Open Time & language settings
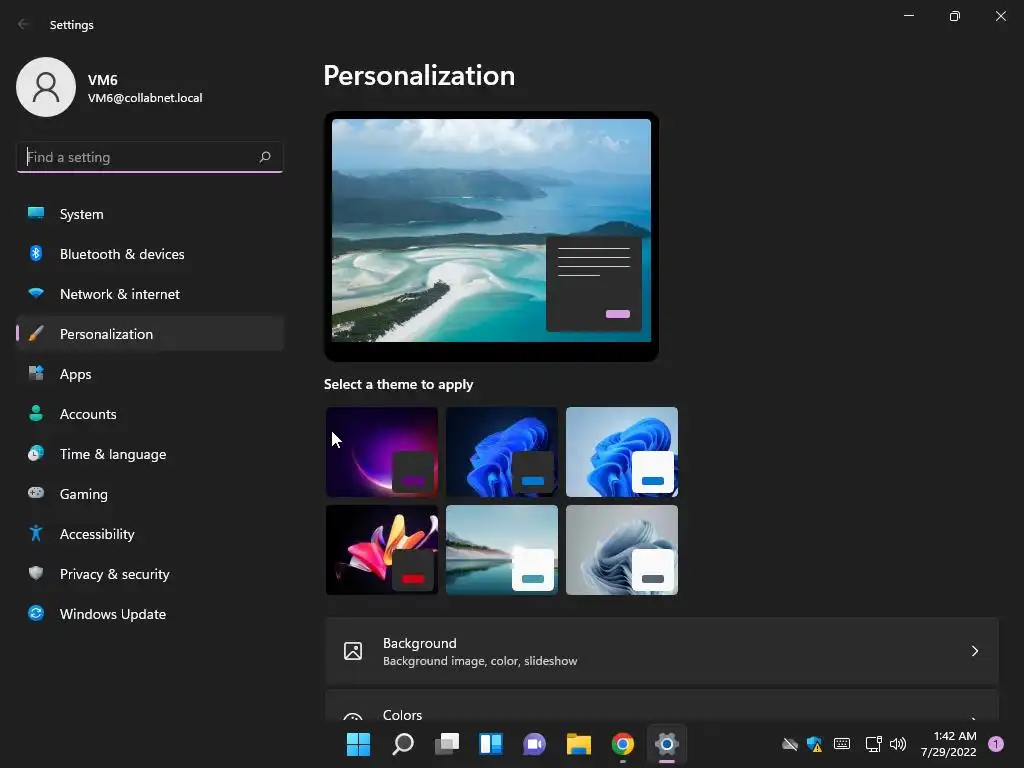1024x768 pixels. click(x=150, y=454)
